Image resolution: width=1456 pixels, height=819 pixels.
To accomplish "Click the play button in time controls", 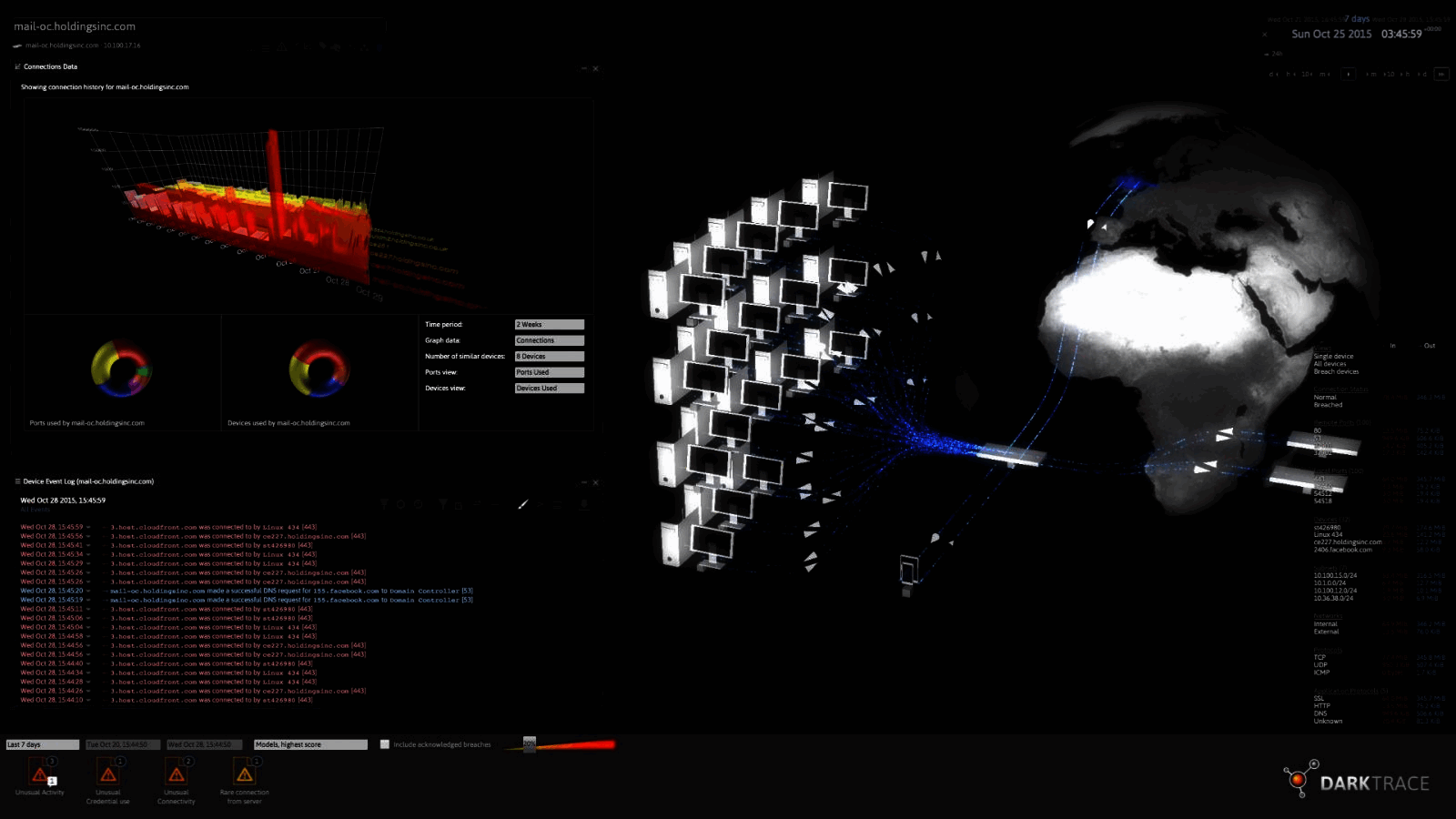I will coord(1349,75).
